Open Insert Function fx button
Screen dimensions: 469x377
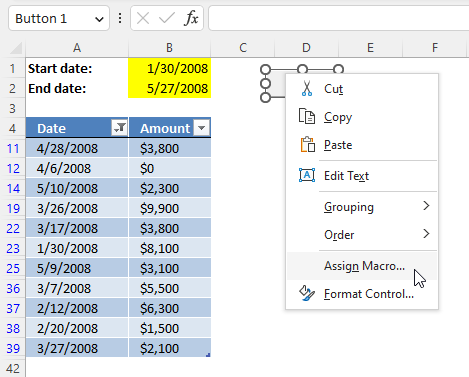[191, 18]
